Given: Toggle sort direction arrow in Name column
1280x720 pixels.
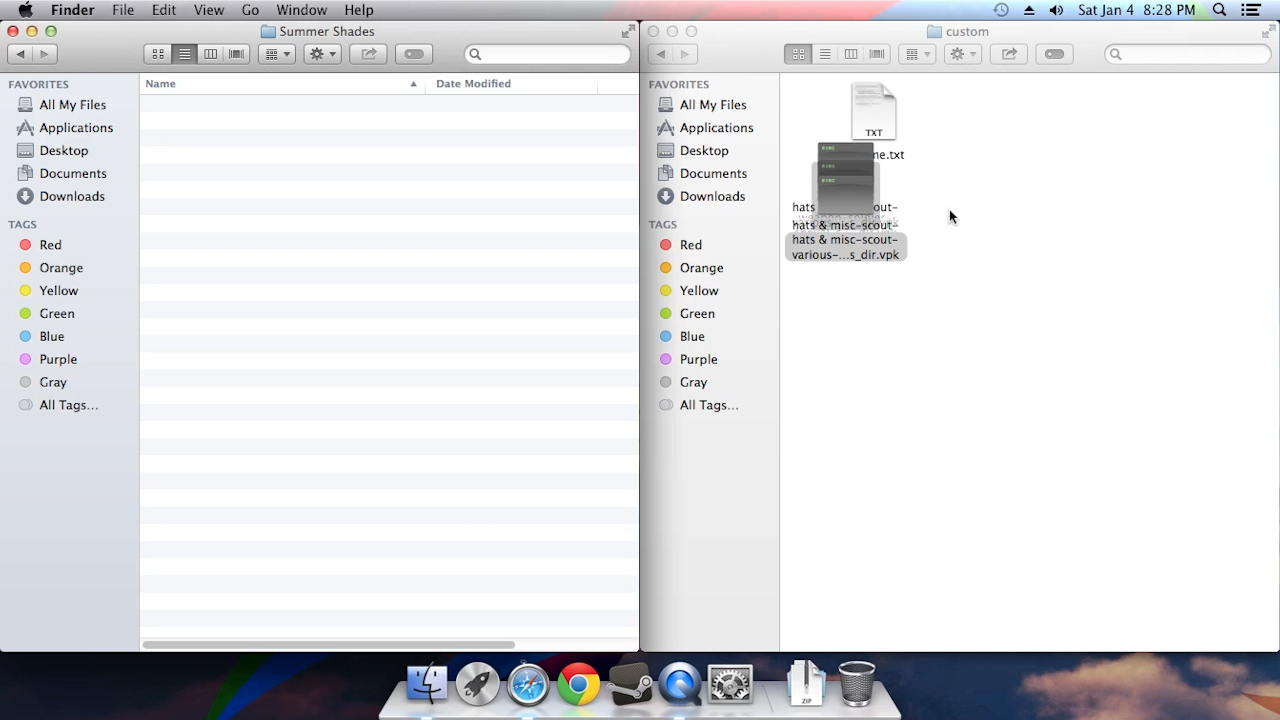Looking at the screenshot, I should 413,84.
